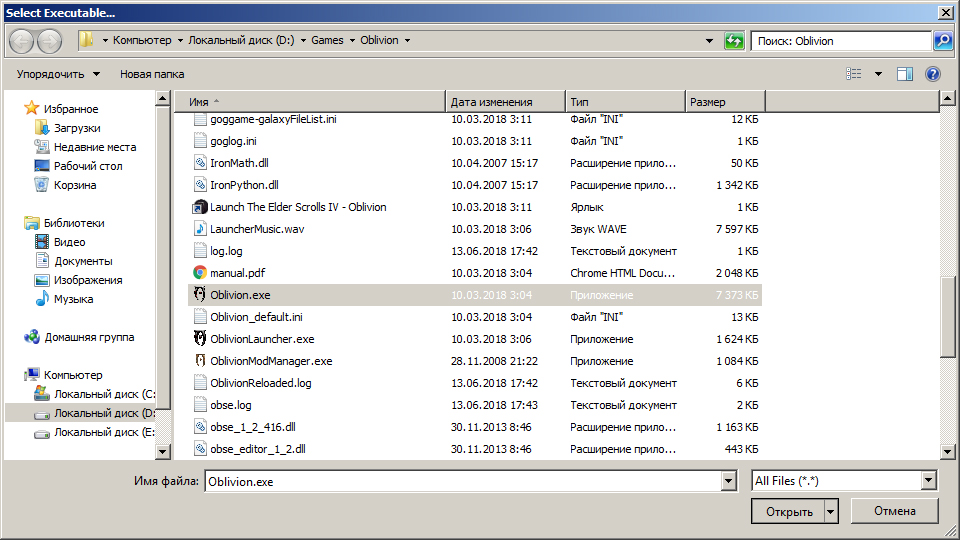Select the goggame-galaxyFileList.ini file name
This screenshot has width=960, height=540.
pyautogui.click(x=273, y=119)
